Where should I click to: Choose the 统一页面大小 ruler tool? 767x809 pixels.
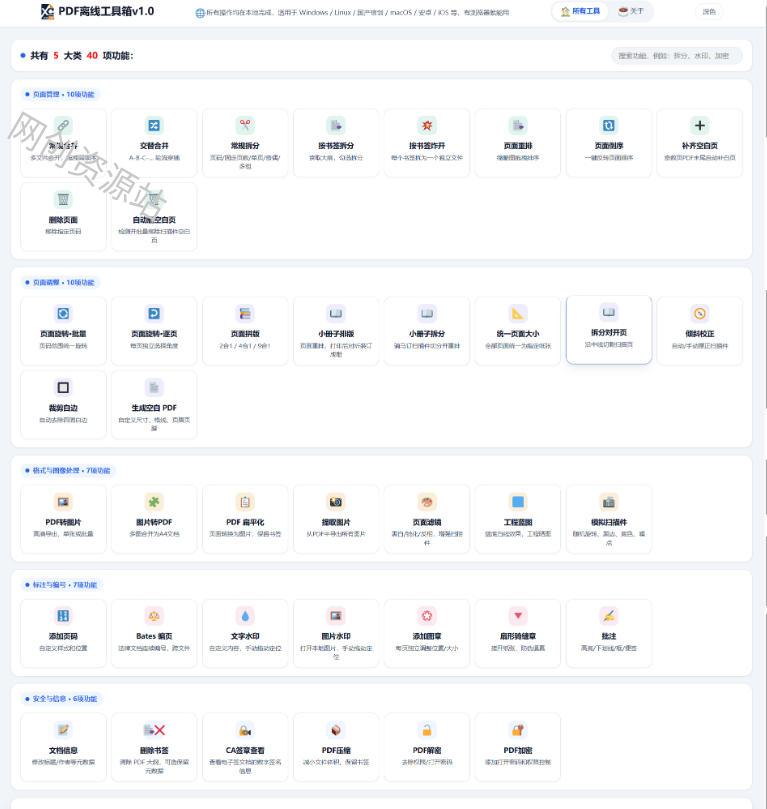click(x=518, y=331)
